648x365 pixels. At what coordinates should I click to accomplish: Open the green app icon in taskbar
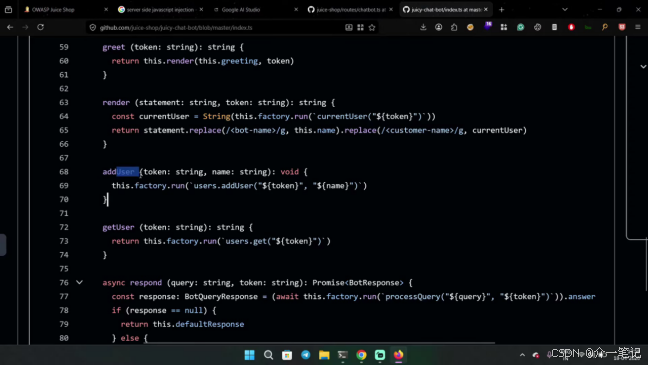tap(380, 355)
